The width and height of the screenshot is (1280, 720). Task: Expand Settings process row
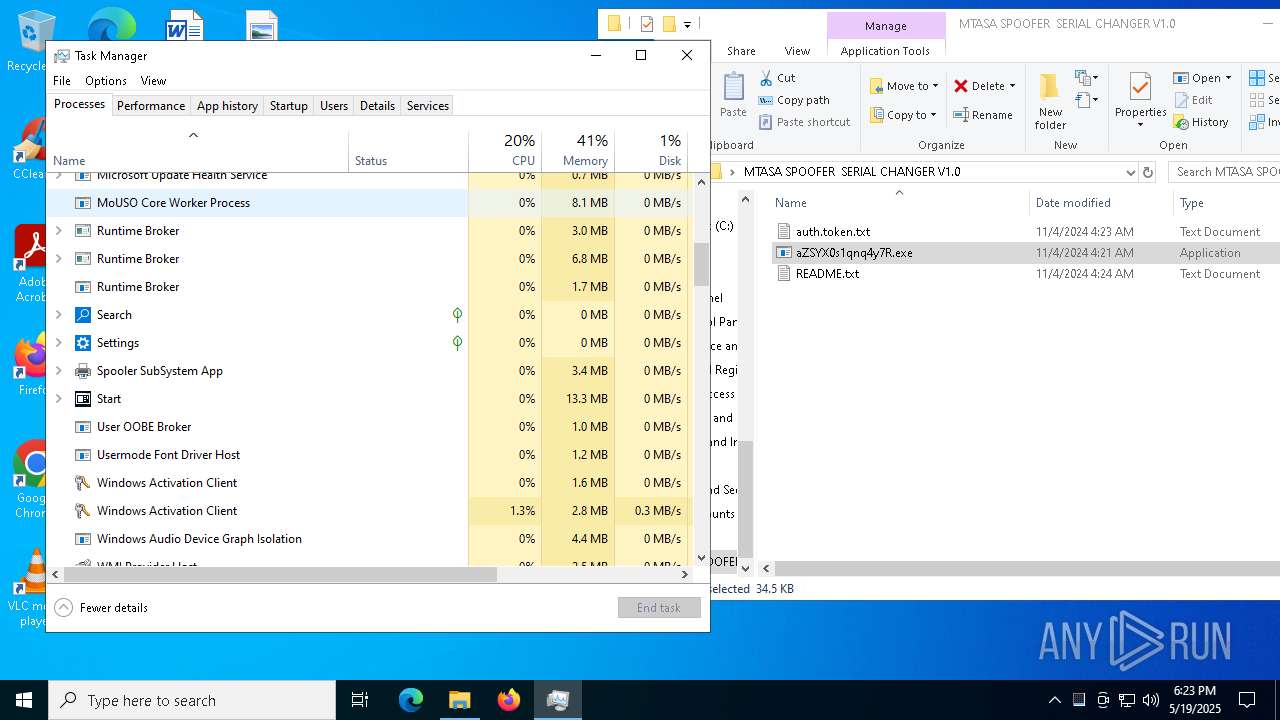click(x=58, y=343)
